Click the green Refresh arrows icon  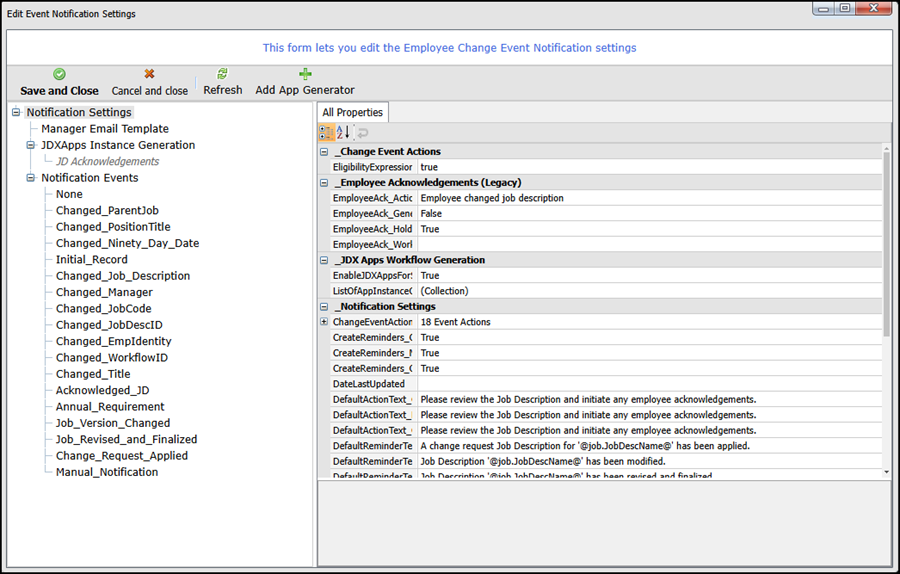(222, 74)
